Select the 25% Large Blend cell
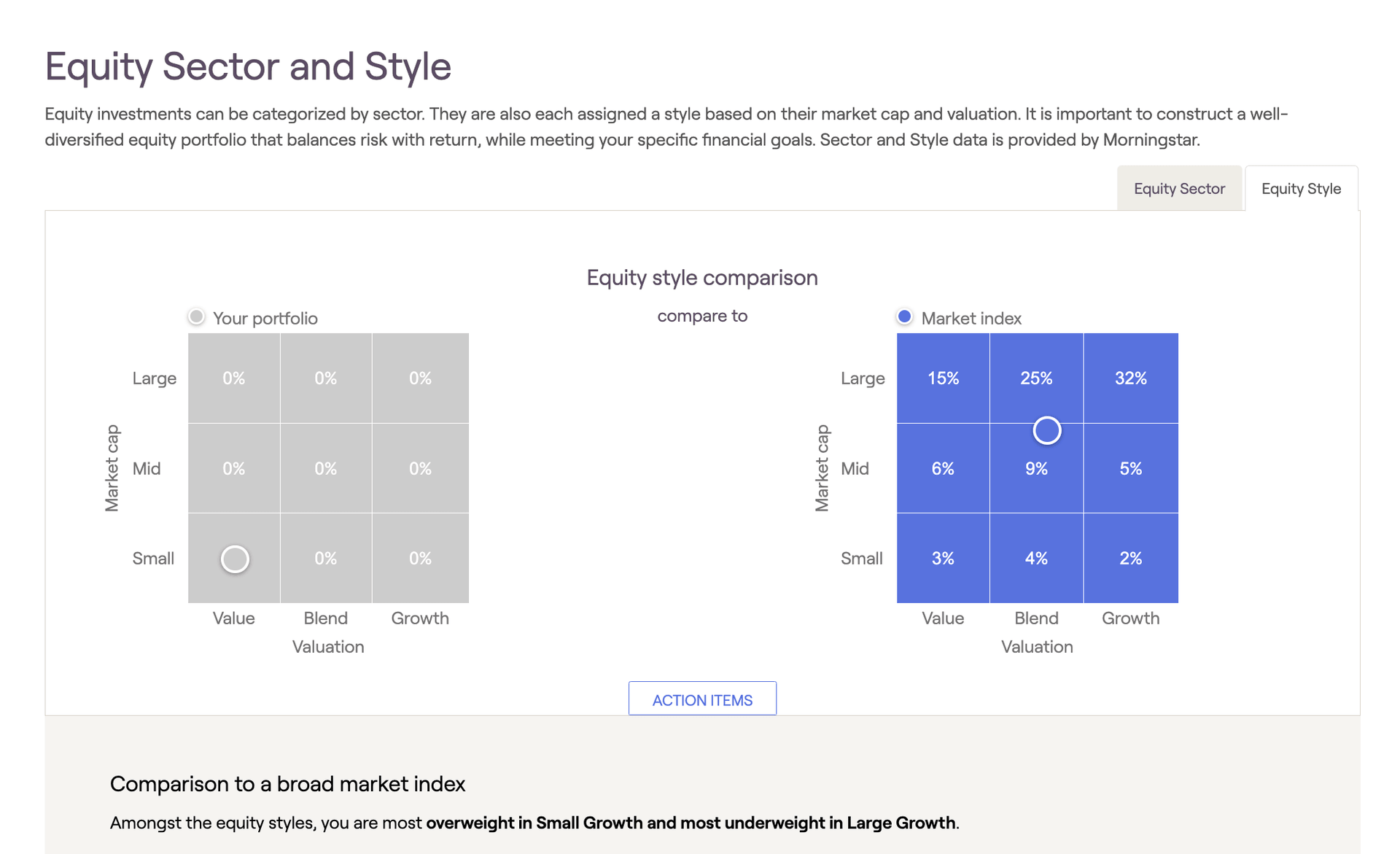 1036,378
